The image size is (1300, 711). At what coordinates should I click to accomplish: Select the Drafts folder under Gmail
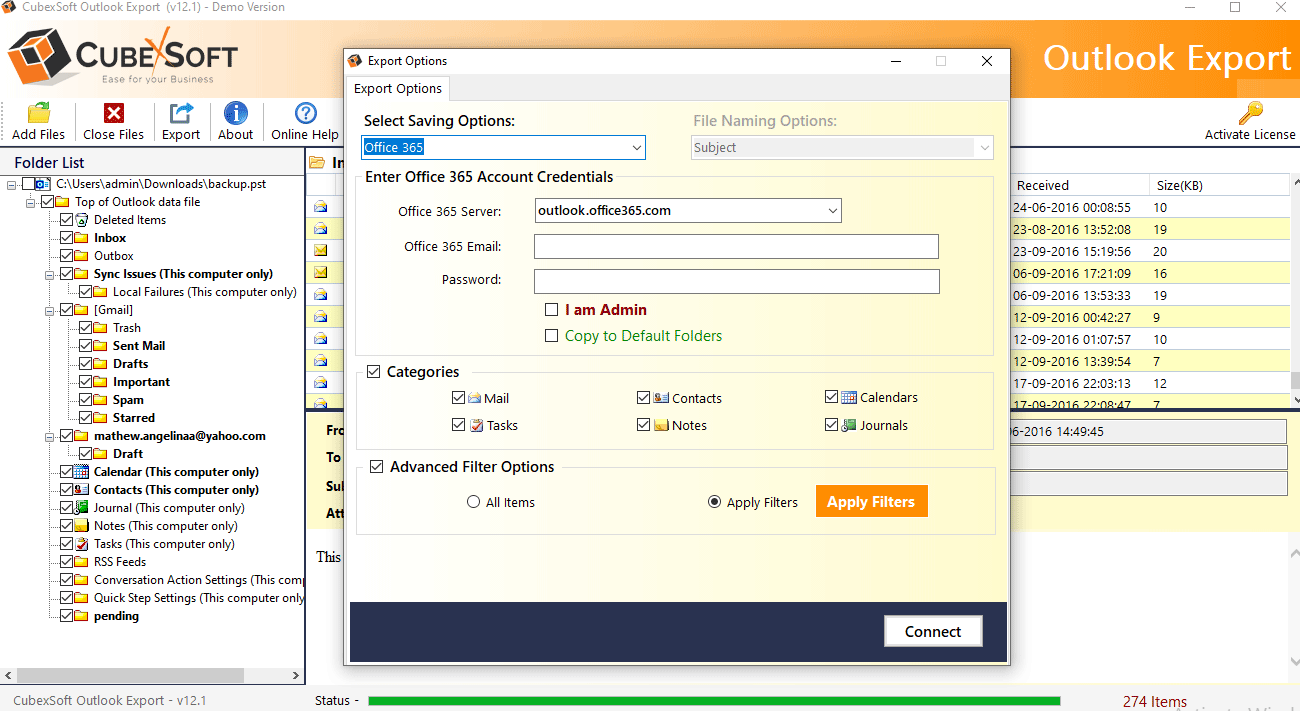[x=130, y=364]
